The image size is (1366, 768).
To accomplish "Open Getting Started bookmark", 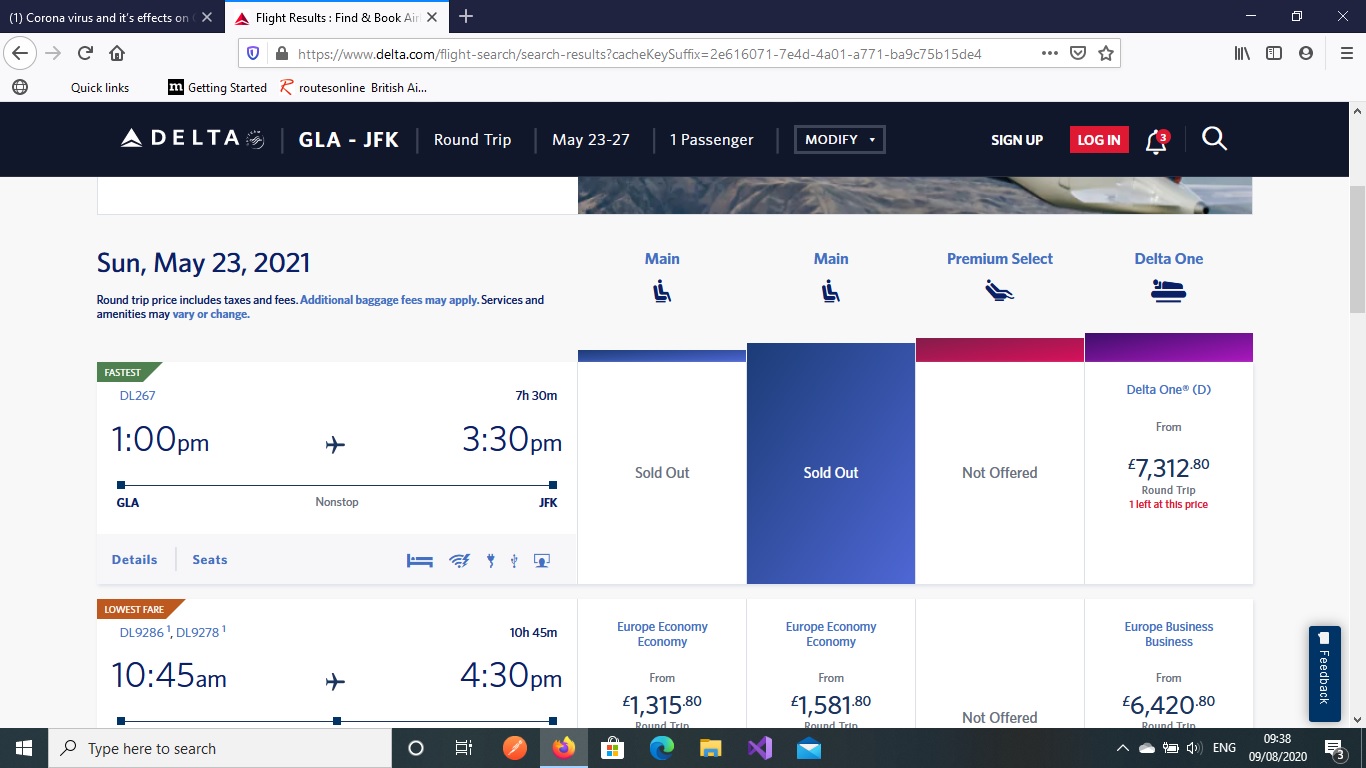I will tap(217, 88).
